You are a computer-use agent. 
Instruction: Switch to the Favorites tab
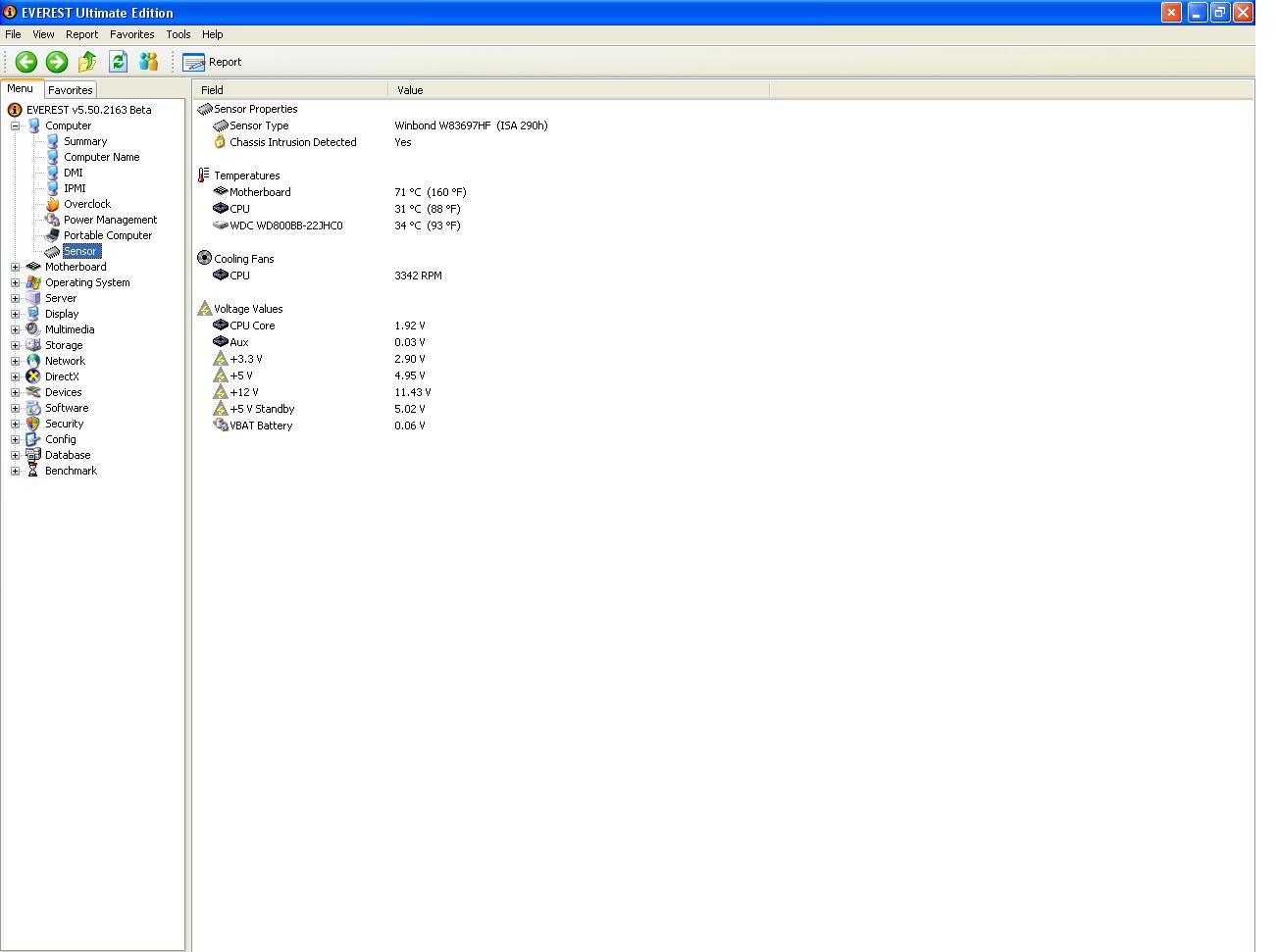tap(71, 90)
